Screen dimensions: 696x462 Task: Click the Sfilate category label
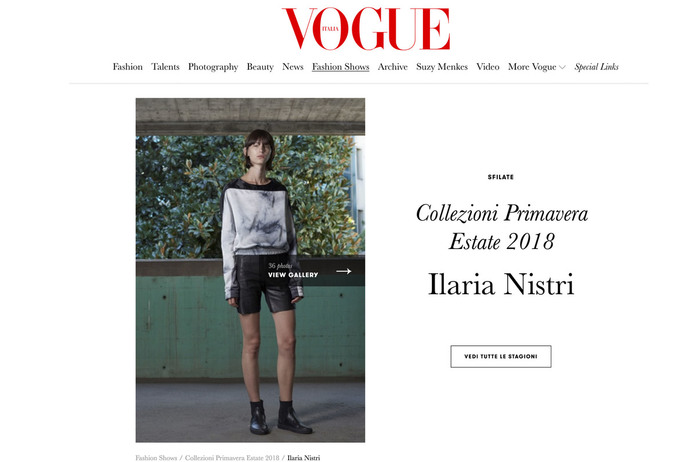coord(501,177)
